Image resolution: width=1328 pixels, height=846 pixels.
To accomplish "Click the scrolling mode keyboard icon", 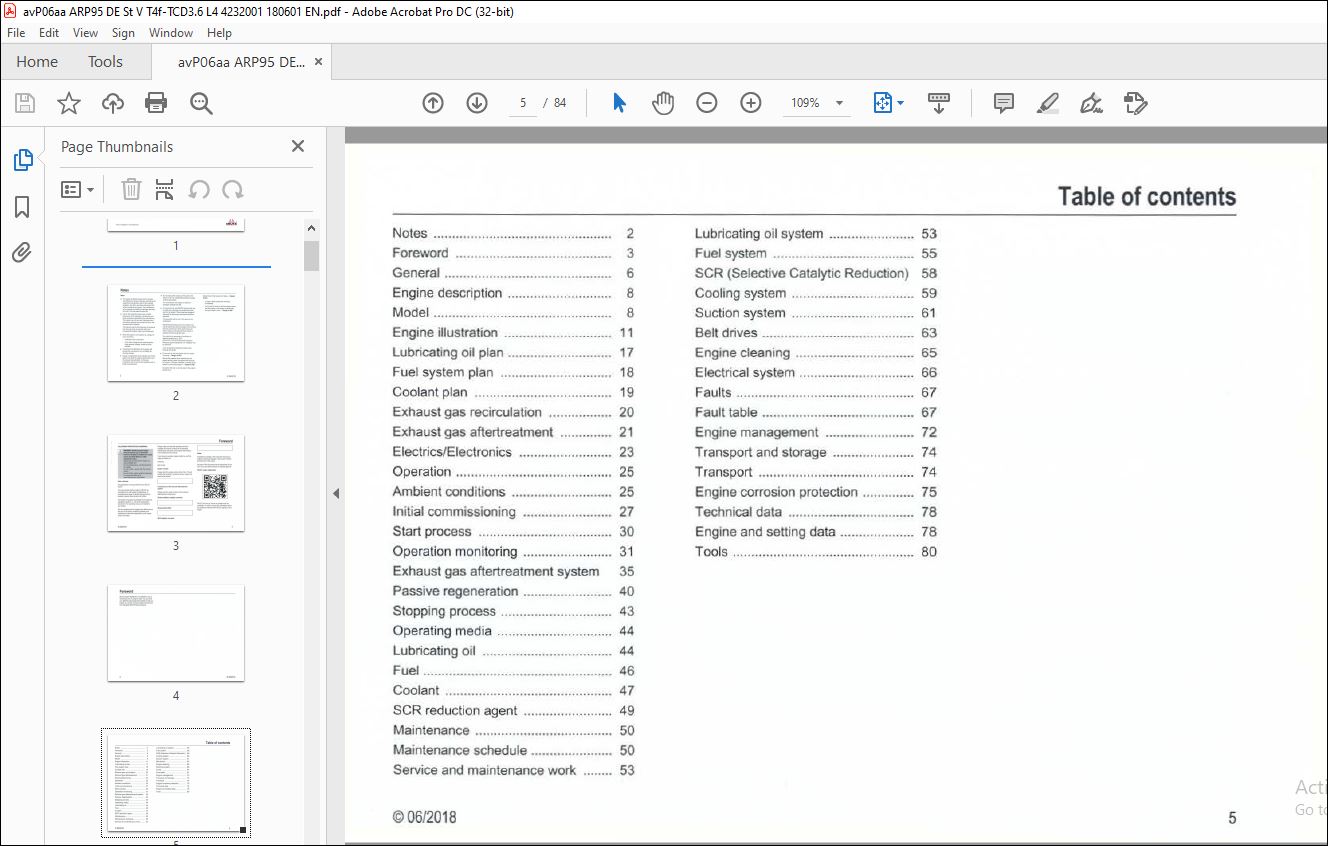I will tap(939, 103).
